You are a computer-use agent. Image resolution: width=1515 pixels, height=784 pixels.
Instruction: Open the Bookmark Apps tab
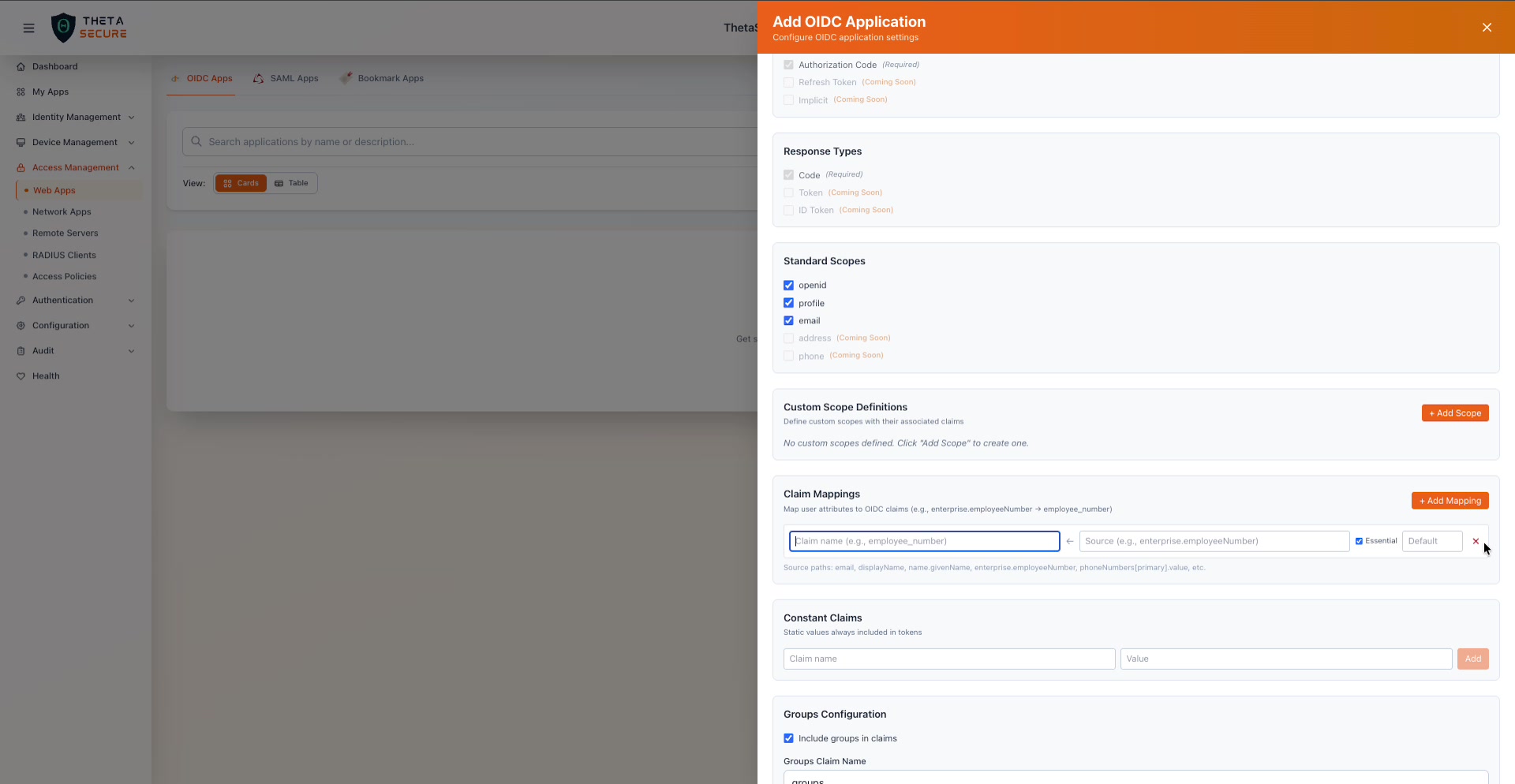coord(391,78)
